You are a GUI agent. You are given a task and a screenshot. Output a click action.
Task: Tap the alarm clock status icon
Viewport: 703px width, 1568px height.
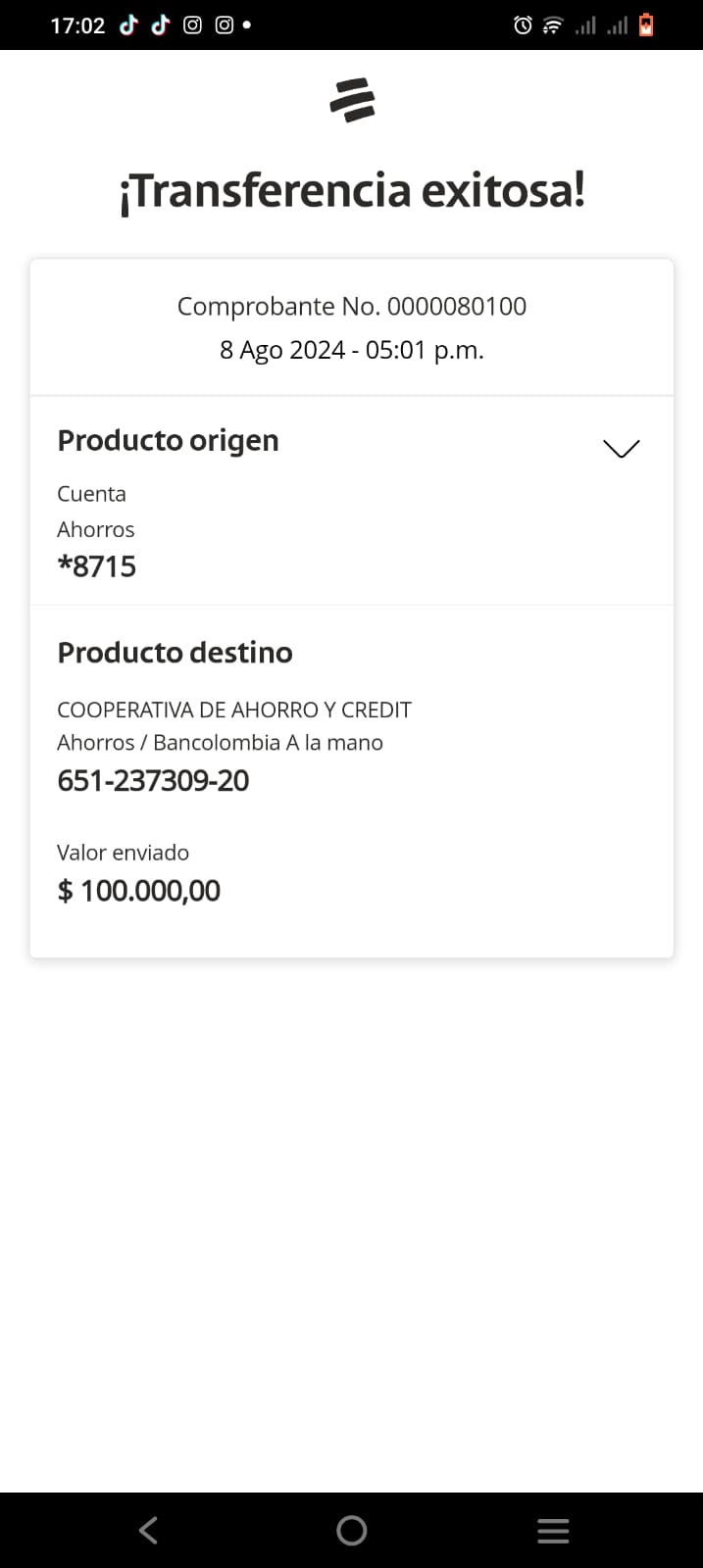(x=523, y=25)
